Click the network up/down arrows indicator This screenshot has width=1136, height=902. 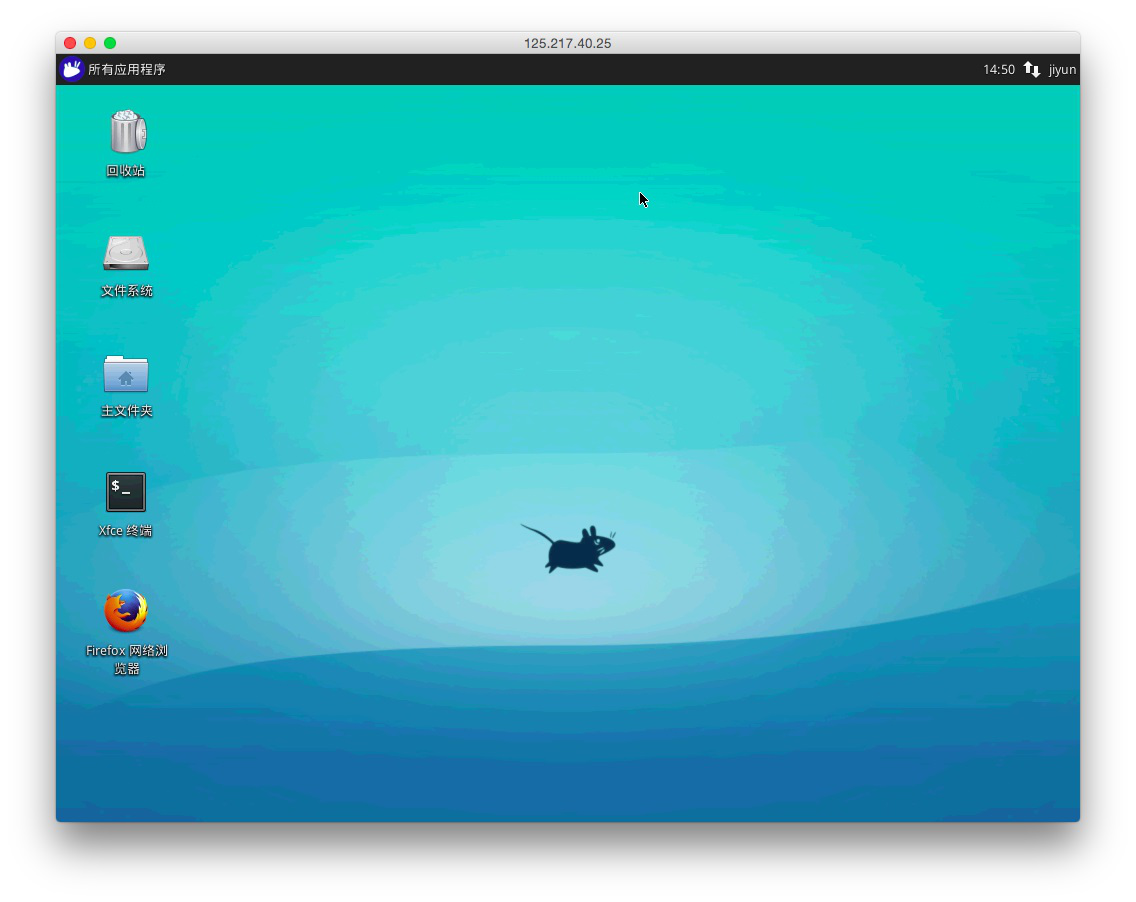point(1031,69)
